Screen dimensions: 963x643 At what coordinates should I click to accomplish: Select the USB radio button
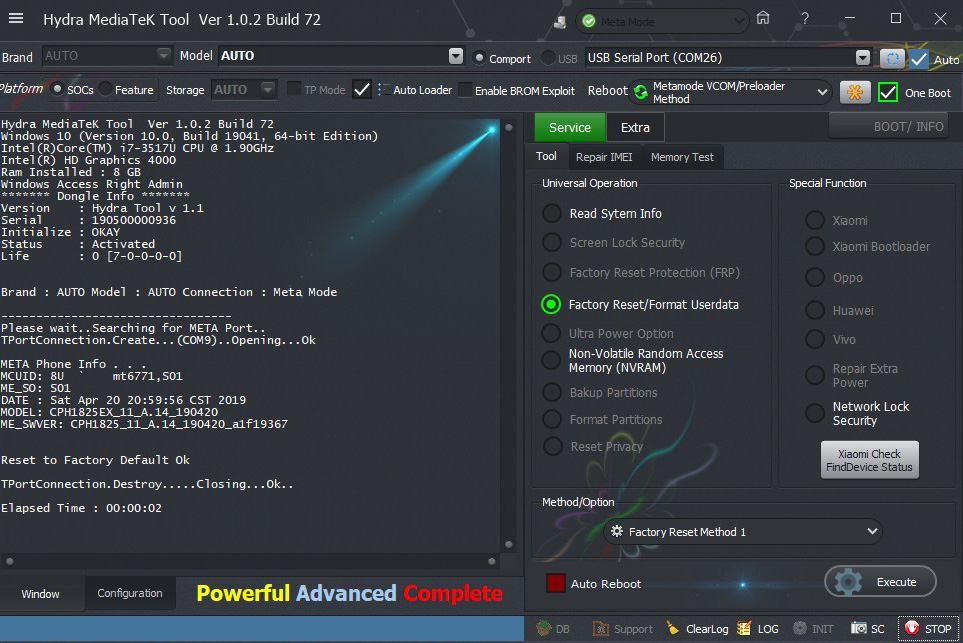[x=548, y=58]
